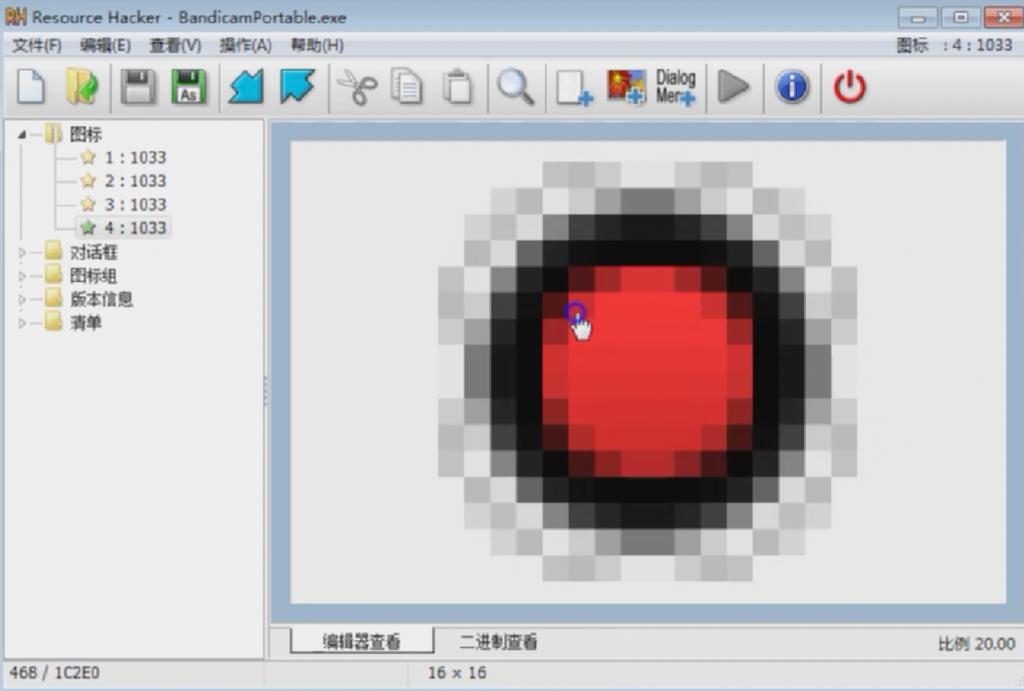Expand the 对话框 folder node
Viewport: 1024px width, 691px height.
pyautogui.click(x=23, y=252)
